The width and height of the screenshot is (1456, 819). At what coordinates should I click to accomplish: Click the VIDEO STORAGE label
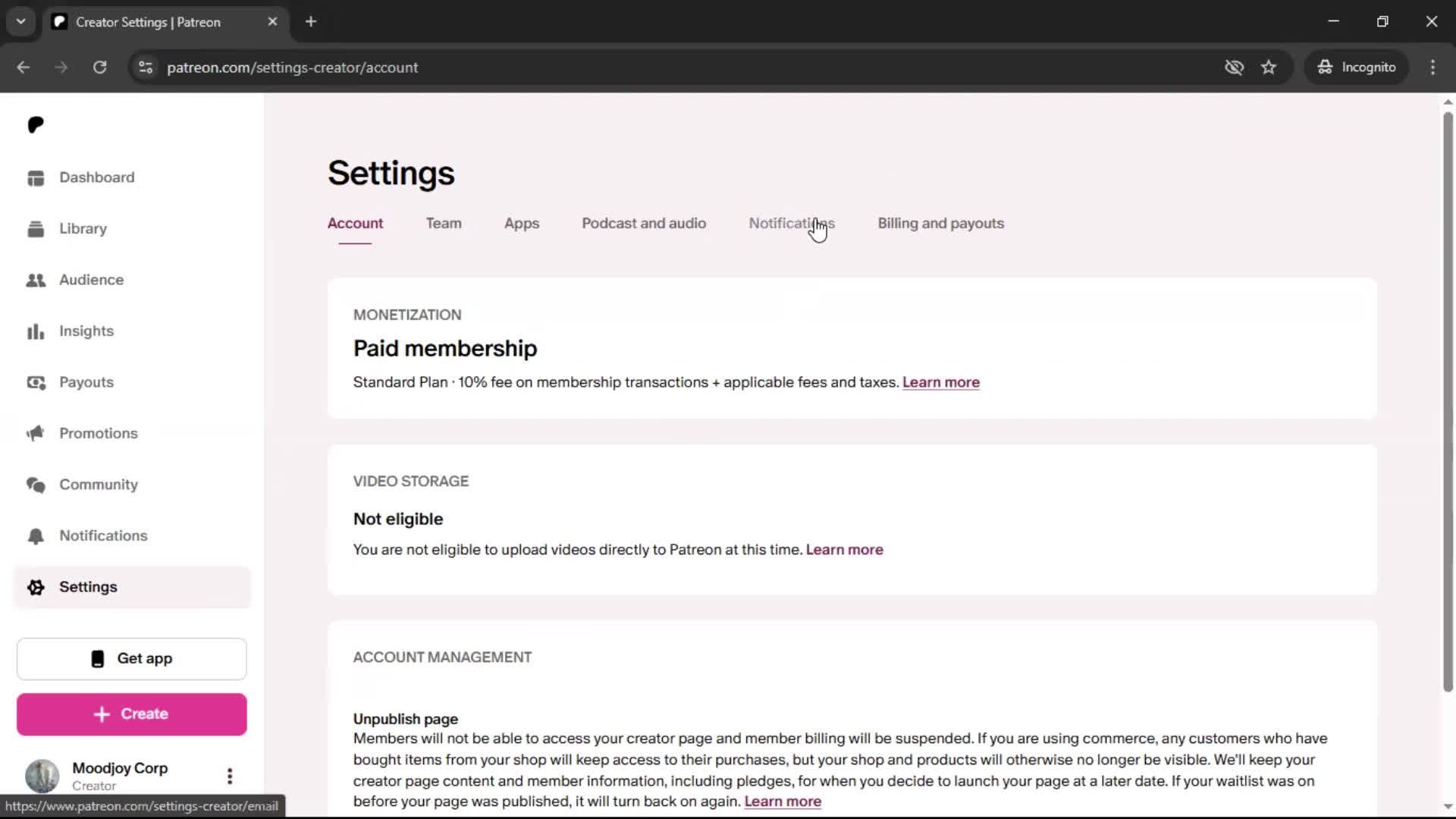[x=411, y=482]
